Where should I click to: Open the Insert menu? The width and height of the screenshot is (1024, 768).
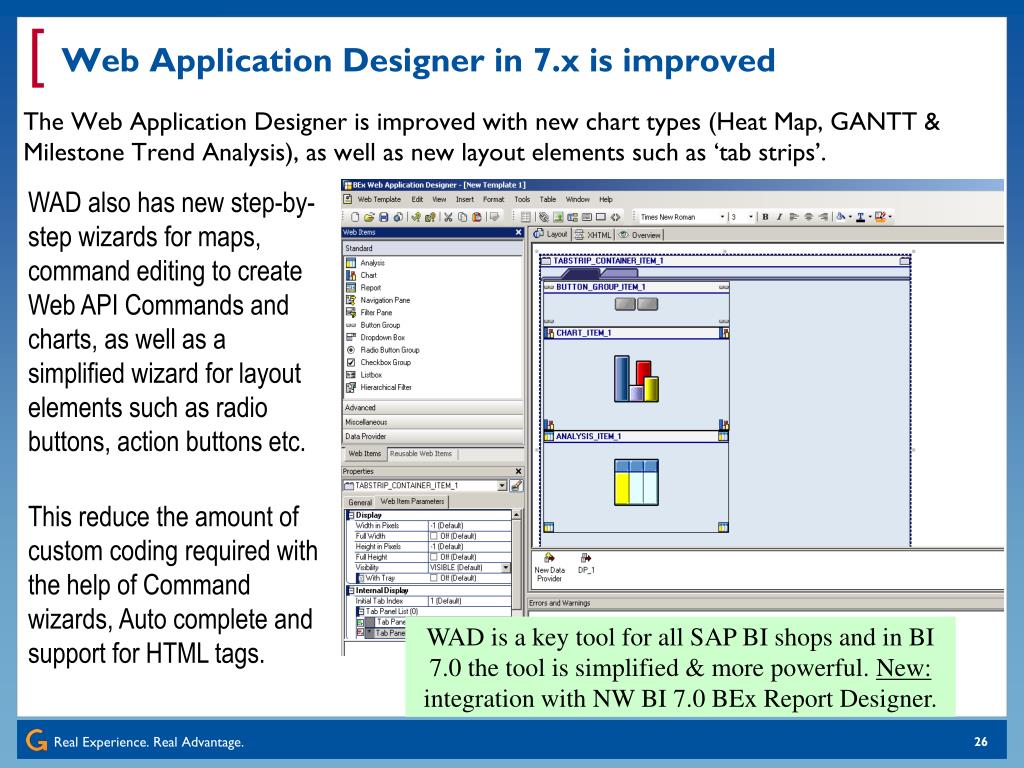click(x=464, y=199)
